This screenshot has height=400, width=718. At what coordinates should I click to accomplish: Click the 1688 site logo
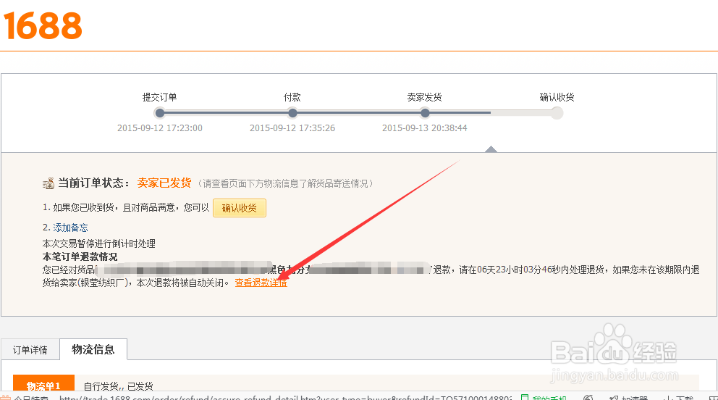pos(43,26)
